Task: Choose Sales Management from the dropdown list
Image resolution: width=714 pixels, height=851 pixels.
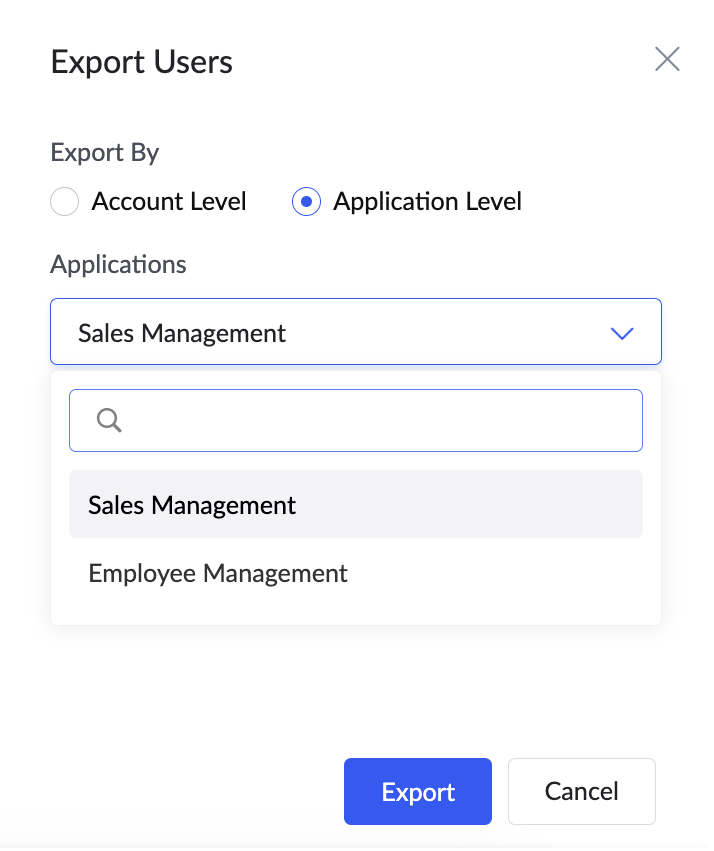Action: tap(192, 505)
